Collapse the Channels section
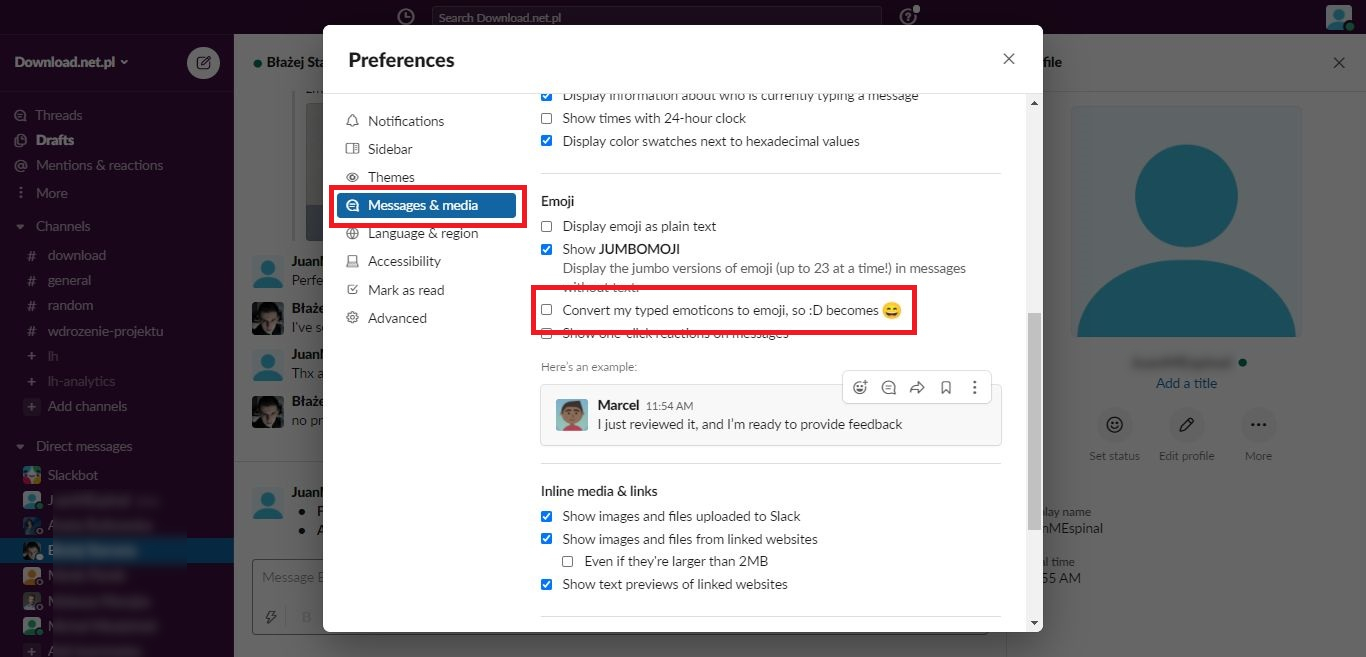Viewport: 1366px width, 657px height. tap(20, 227)
